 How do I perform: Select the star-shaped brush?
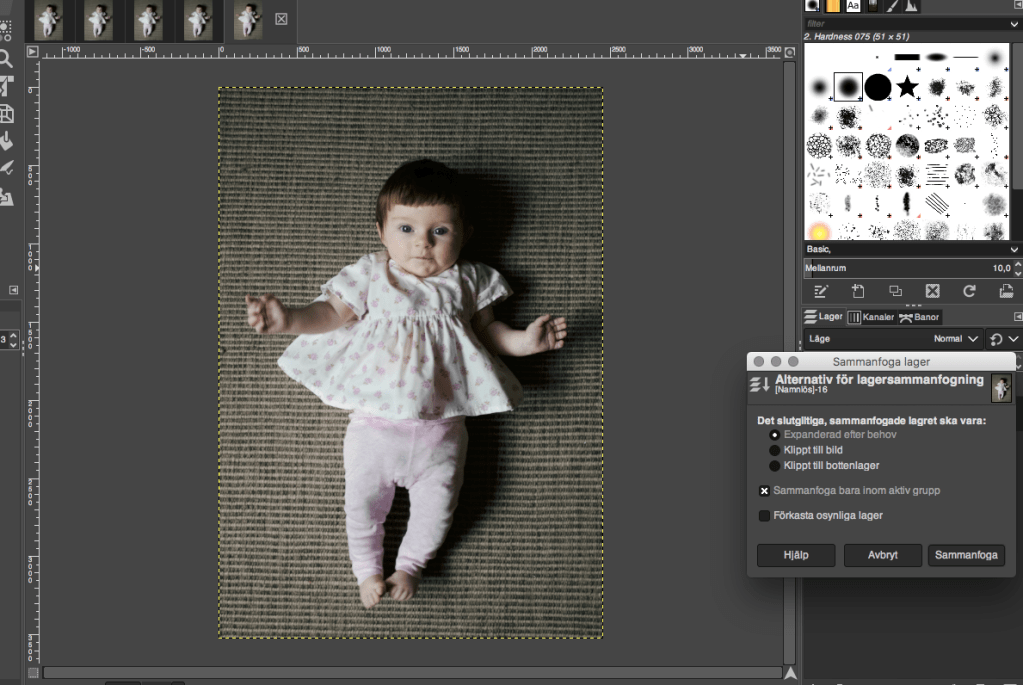(x=907, y=87)
